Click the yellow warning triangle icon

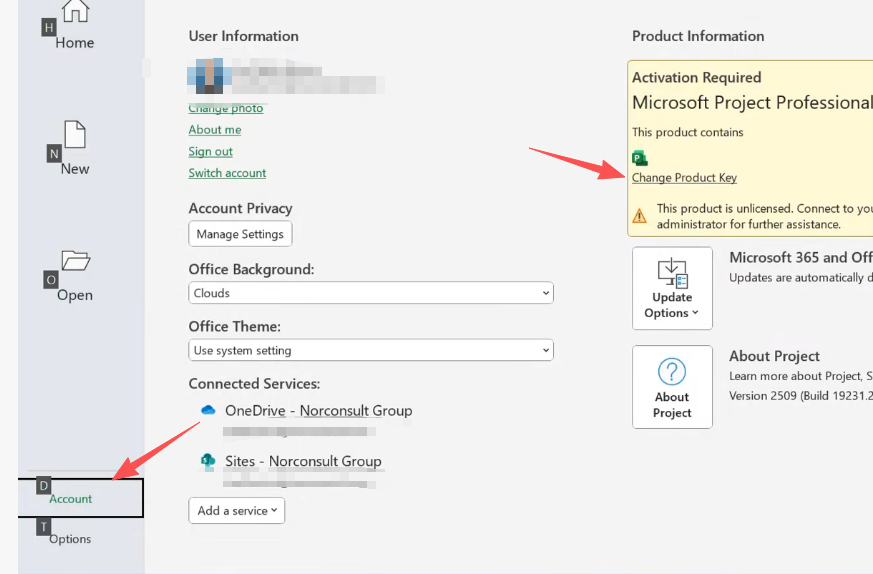pos(640,215)
